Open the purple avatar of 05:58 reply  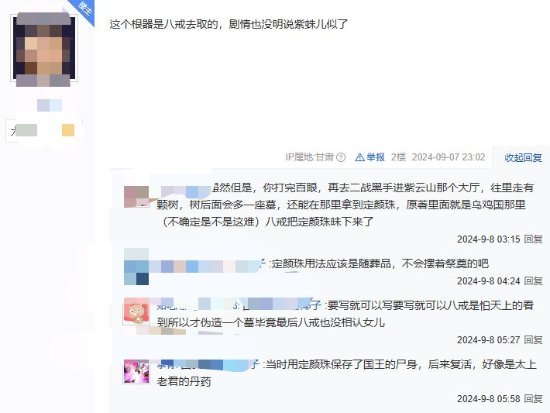coord(136,371)
